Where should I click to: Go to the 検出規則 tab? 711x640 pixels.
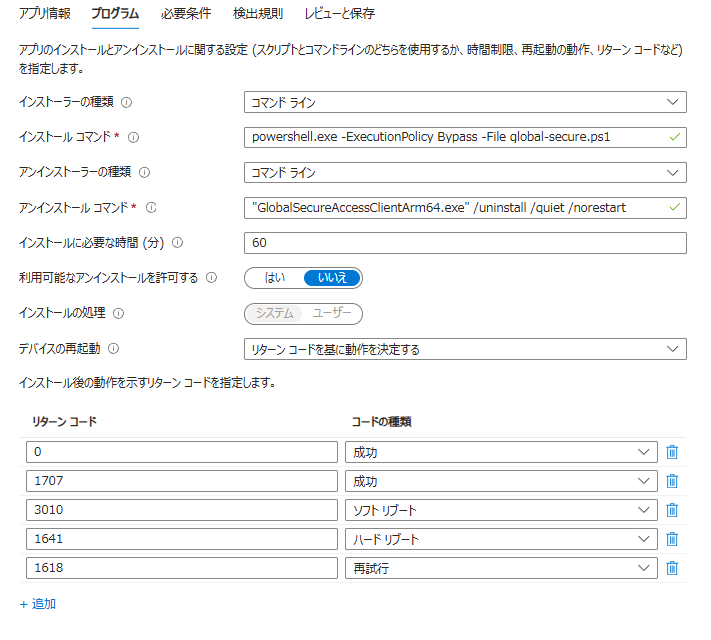258,15
